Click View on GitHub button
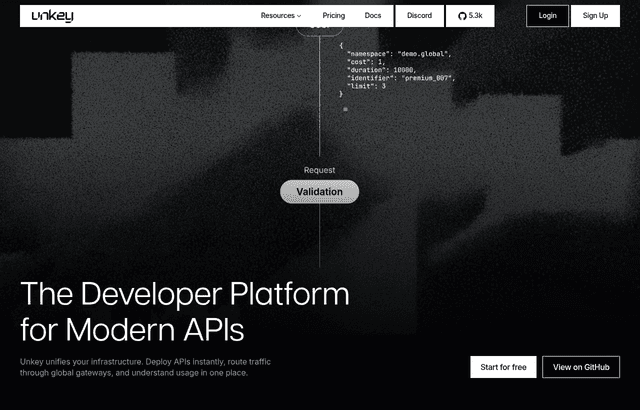The image size is (640, 410). click(581, 367)
